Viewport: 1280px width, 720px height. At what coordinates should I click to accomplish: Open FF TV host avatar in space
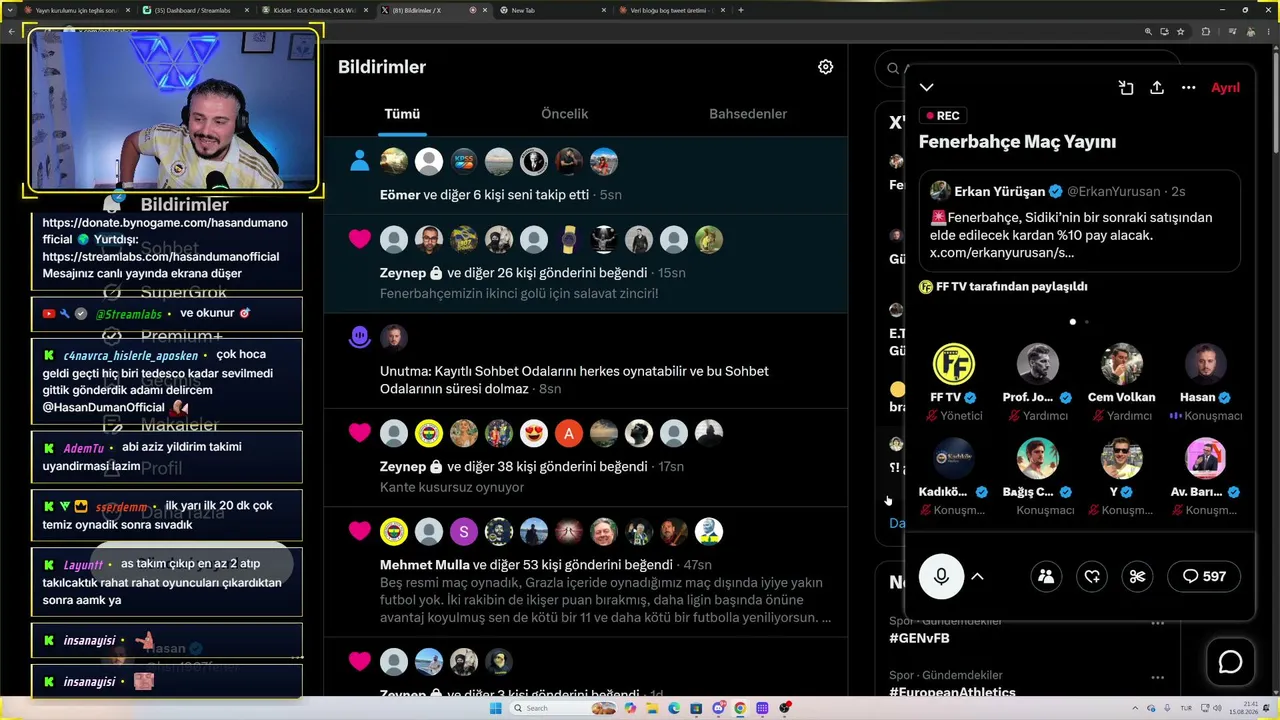[953, 365]
